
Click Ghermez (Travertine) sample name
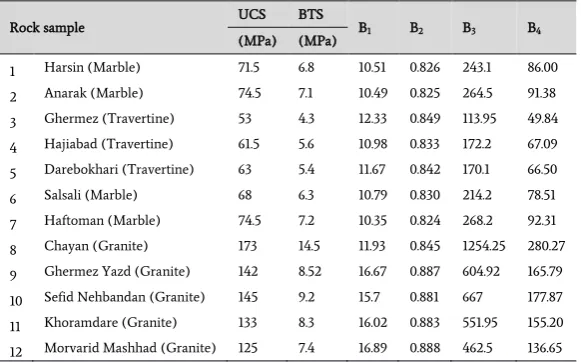109,119
